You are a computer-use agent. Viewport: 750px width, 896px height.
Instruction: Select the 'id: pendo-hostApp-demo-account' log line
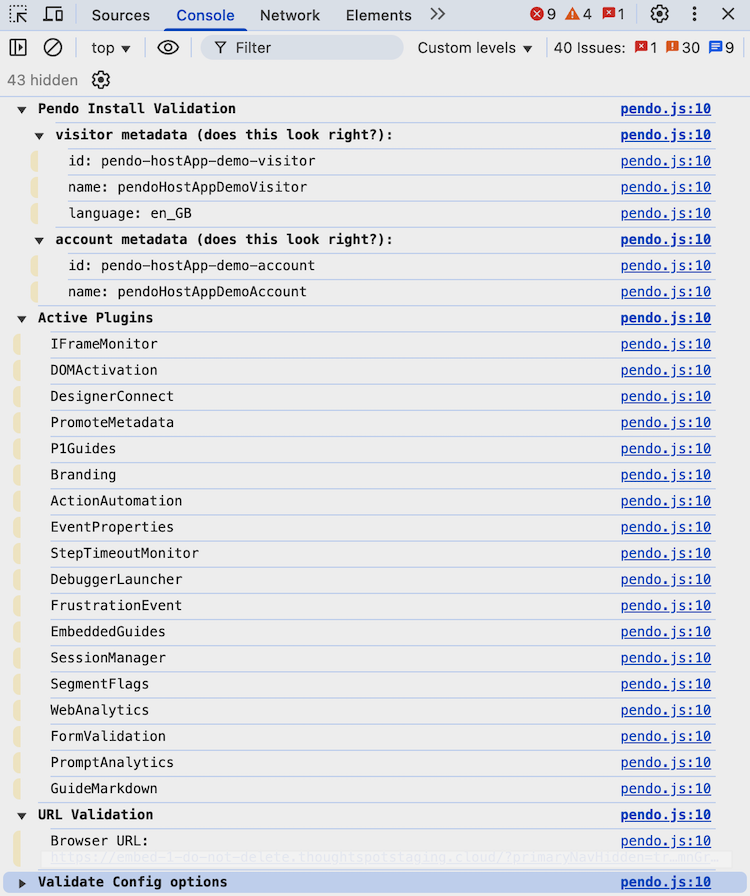[x=192, y=266]
